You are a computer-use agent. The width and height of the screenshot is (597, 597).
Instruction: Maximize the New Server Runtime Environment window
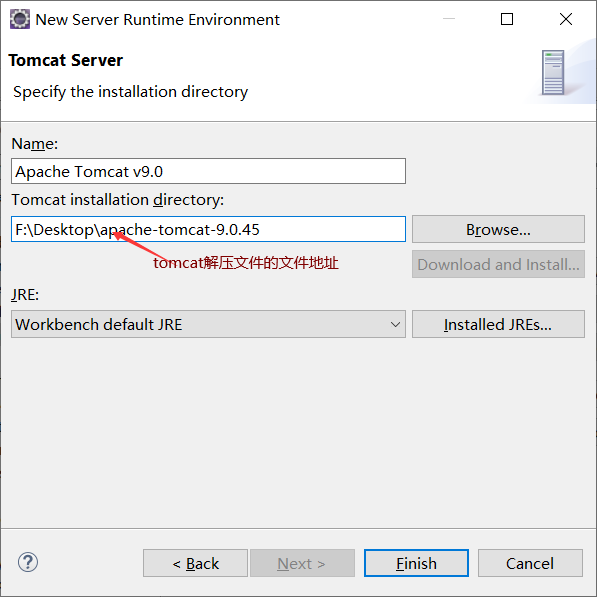pyautogui.click(x=506, y=19)
